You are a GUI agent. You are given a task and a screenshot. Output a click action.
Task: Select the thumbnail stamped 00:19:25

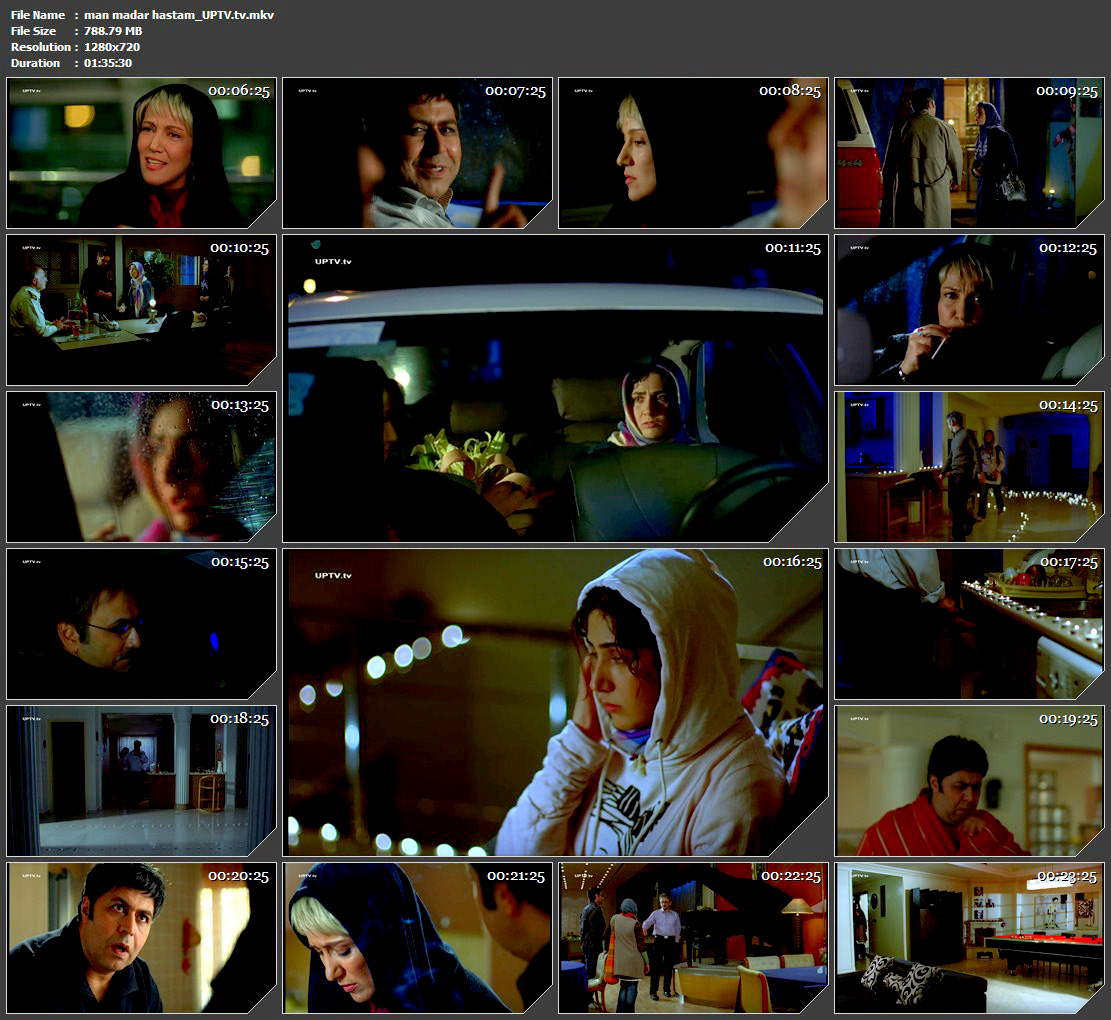[969, 781]
